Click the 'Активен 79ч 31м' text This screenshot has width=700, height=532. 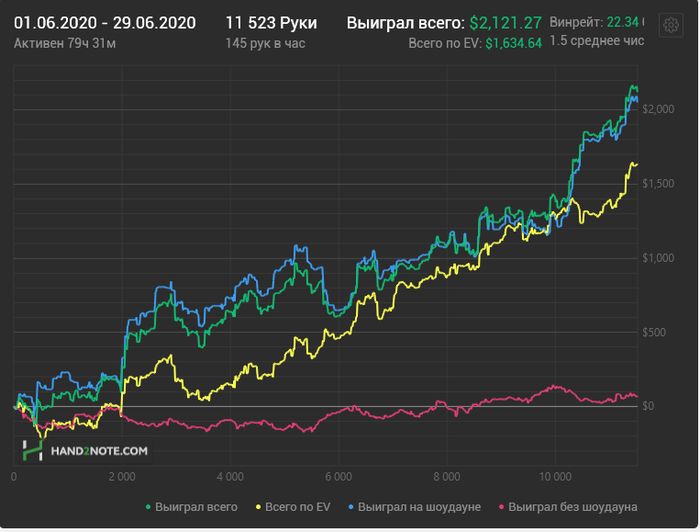click(65, 43)
